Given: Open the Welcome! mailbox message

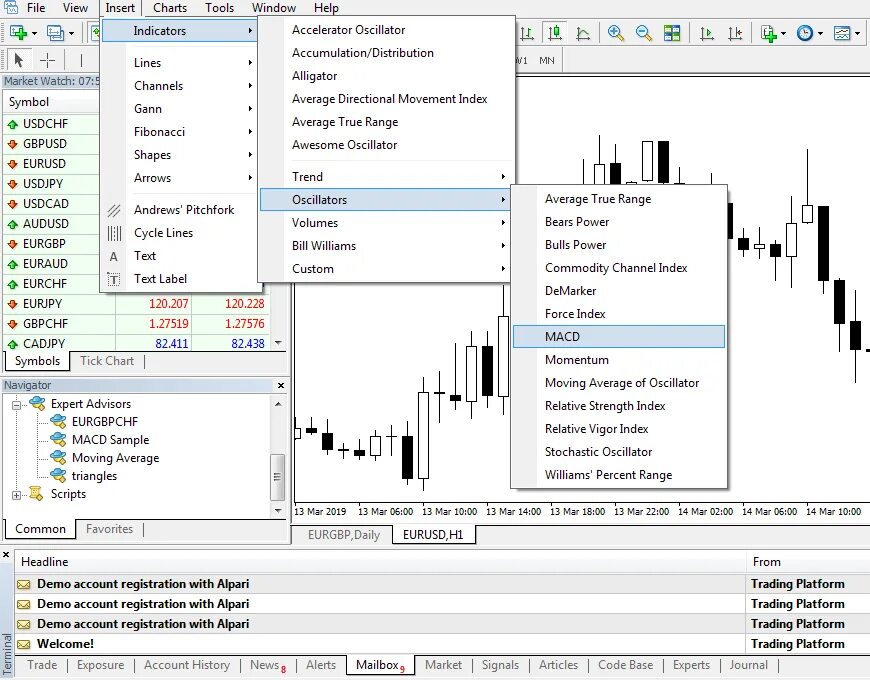Looking at the screenshot, I should point(65,644).
